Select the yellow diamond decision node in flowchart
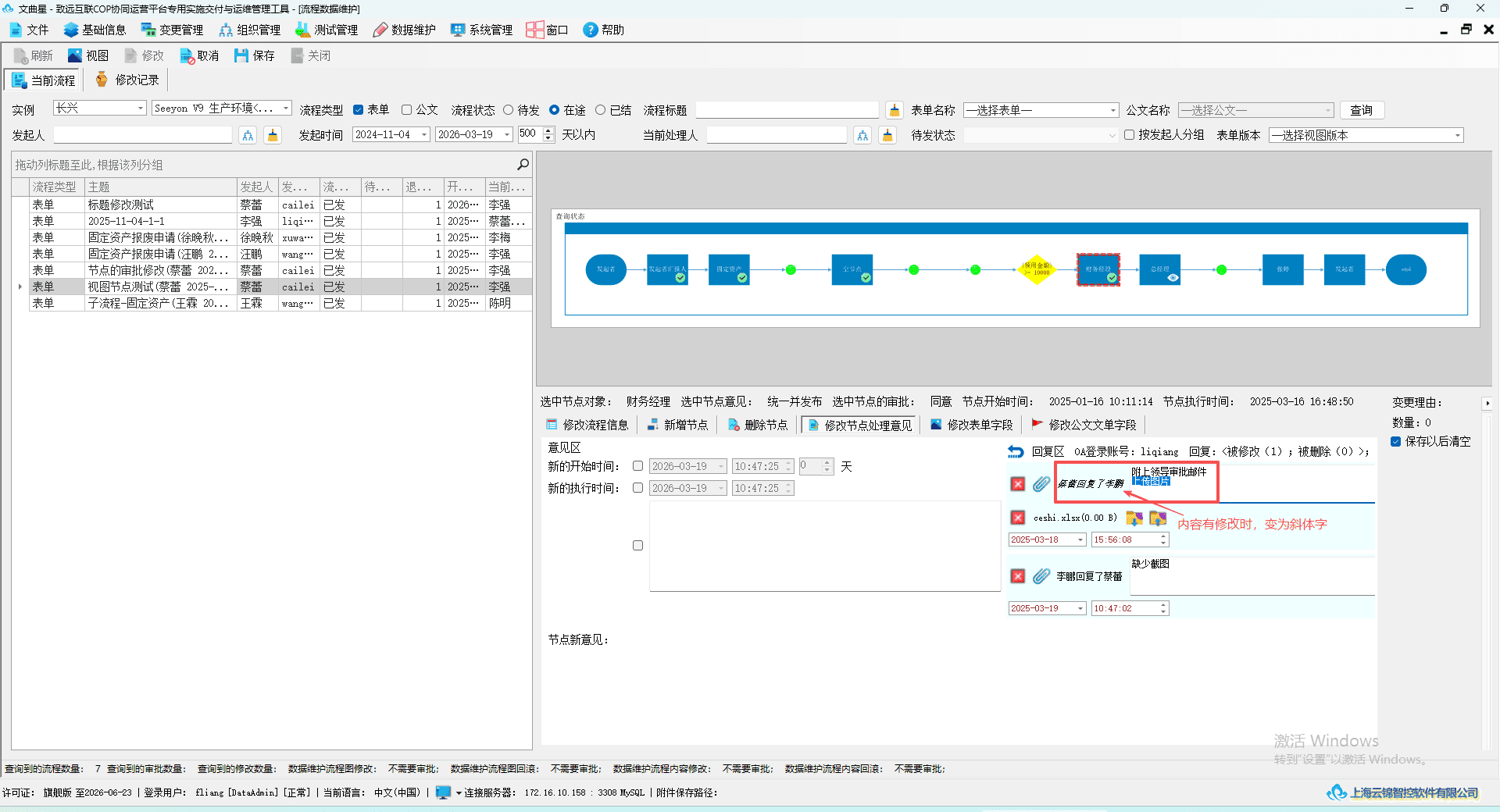 click(x=1037, y=269)
